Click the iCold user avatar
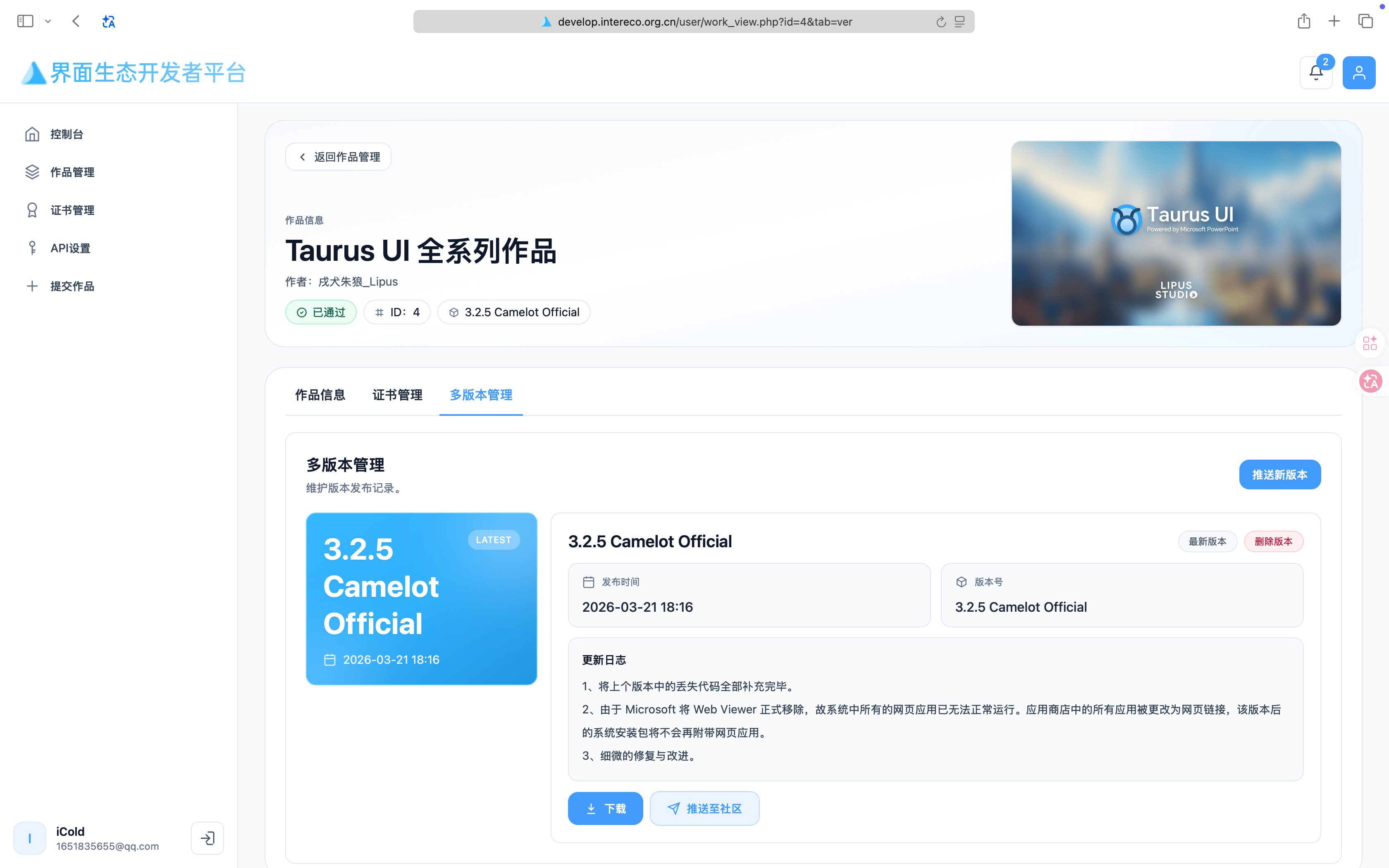Screen dimensions: 1389x868 [x=30, y=838]
